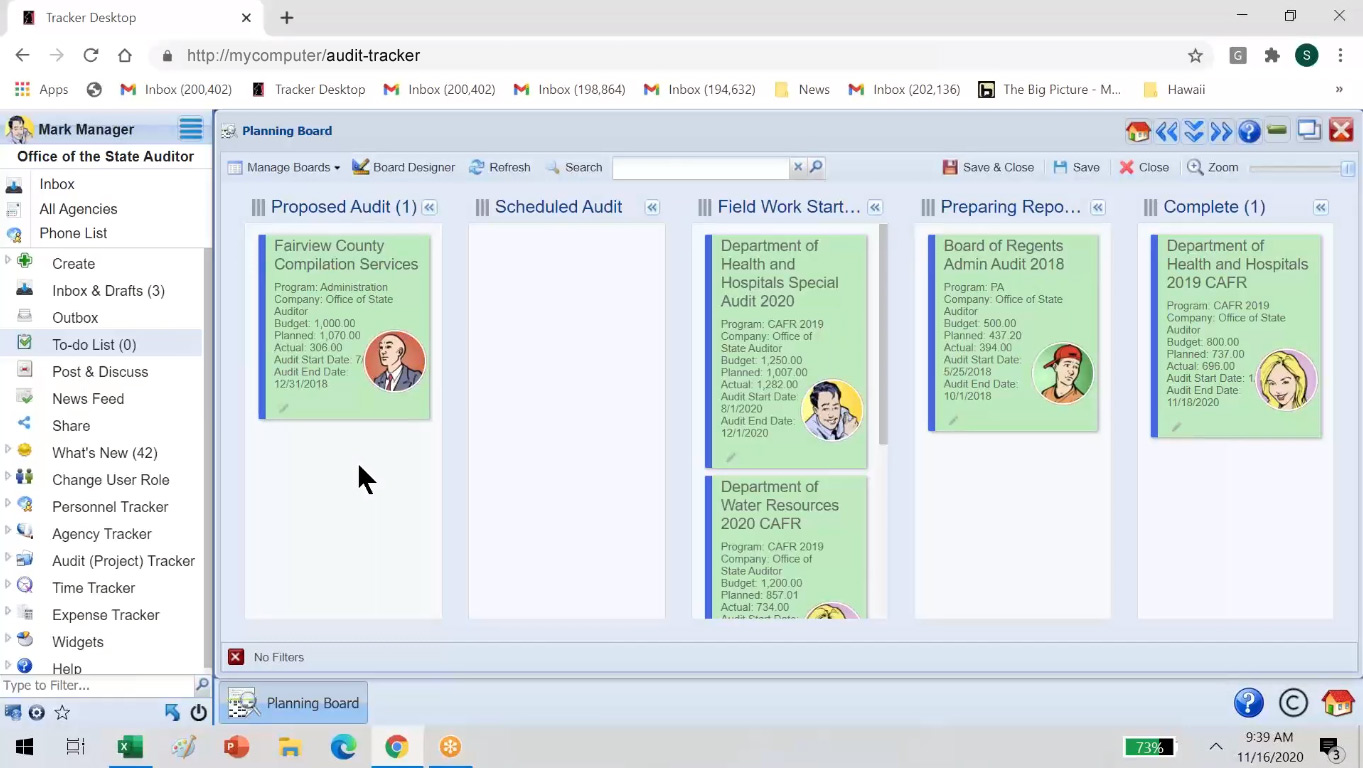Open help from the Planning Board header
The image size is (1363, 768).
(1248, 131)
